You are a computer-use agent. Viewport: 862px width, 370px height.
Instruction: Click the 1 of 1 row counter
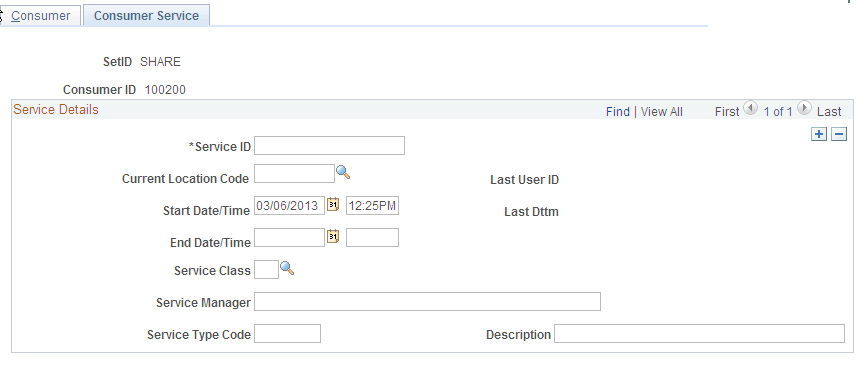(x=778, y=112)
